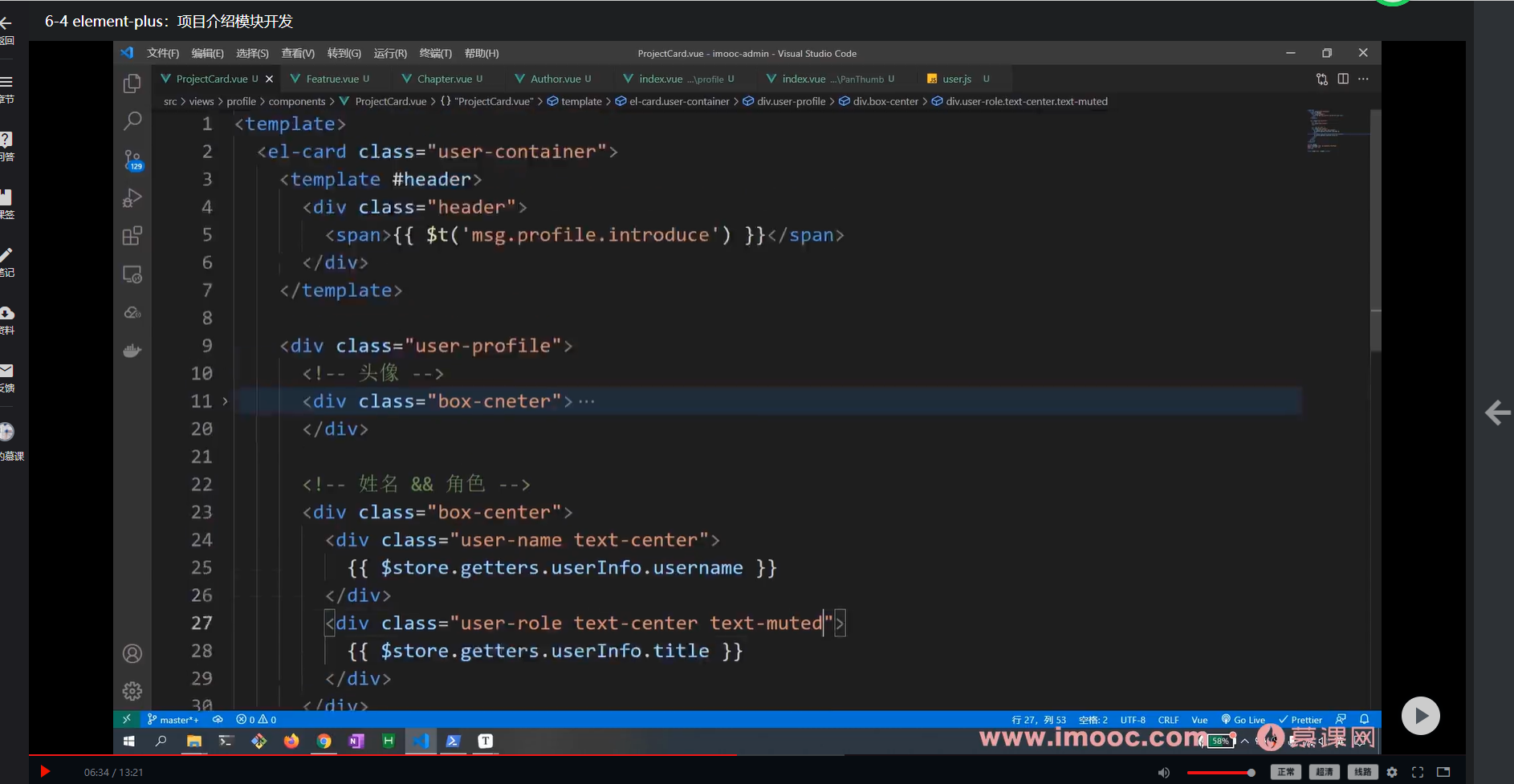
Task: Switch to the user.js tab
Action: (x=957, y=79)
